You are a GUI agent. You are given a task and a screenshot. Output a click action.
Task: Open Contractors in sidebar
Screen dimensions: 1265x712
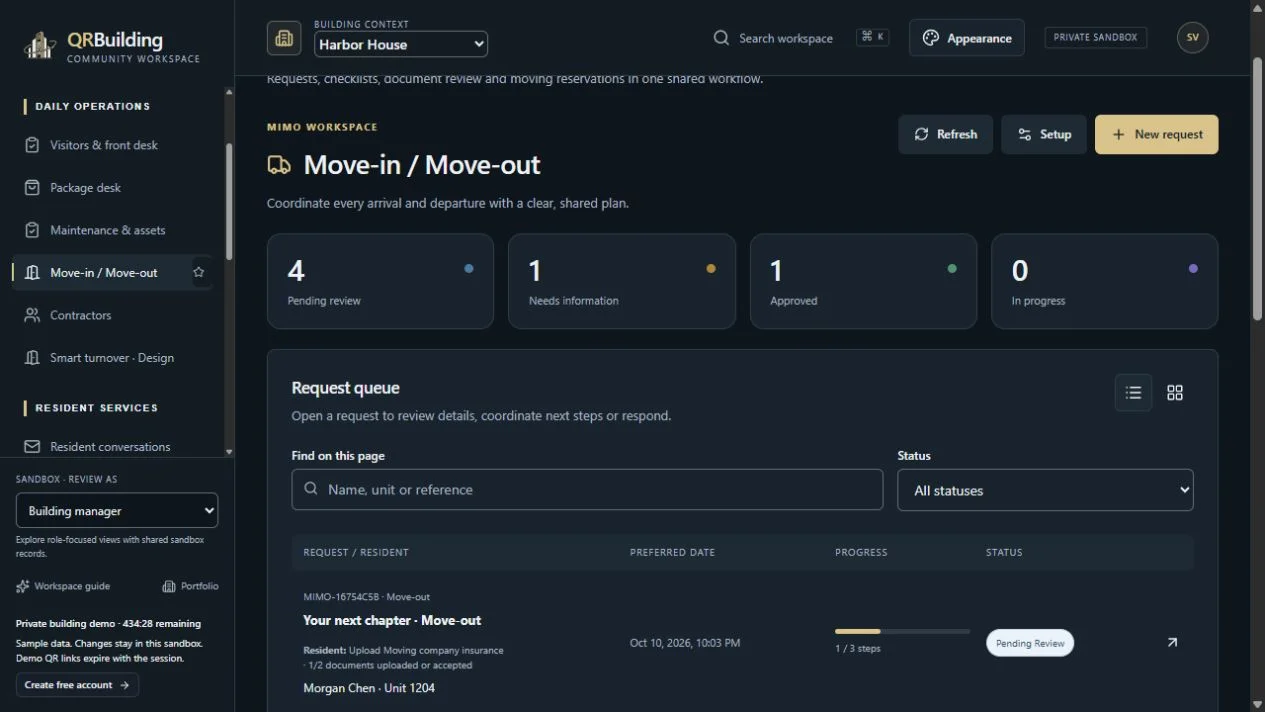point(80,315)
